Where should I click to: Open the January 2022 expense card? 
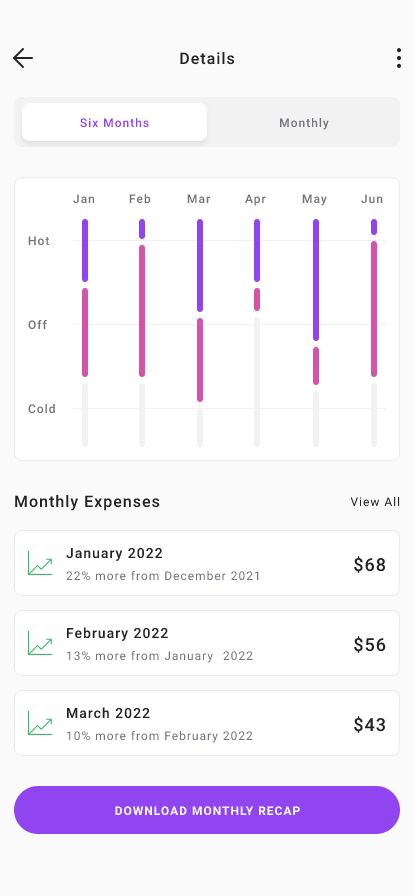[207, 563]
